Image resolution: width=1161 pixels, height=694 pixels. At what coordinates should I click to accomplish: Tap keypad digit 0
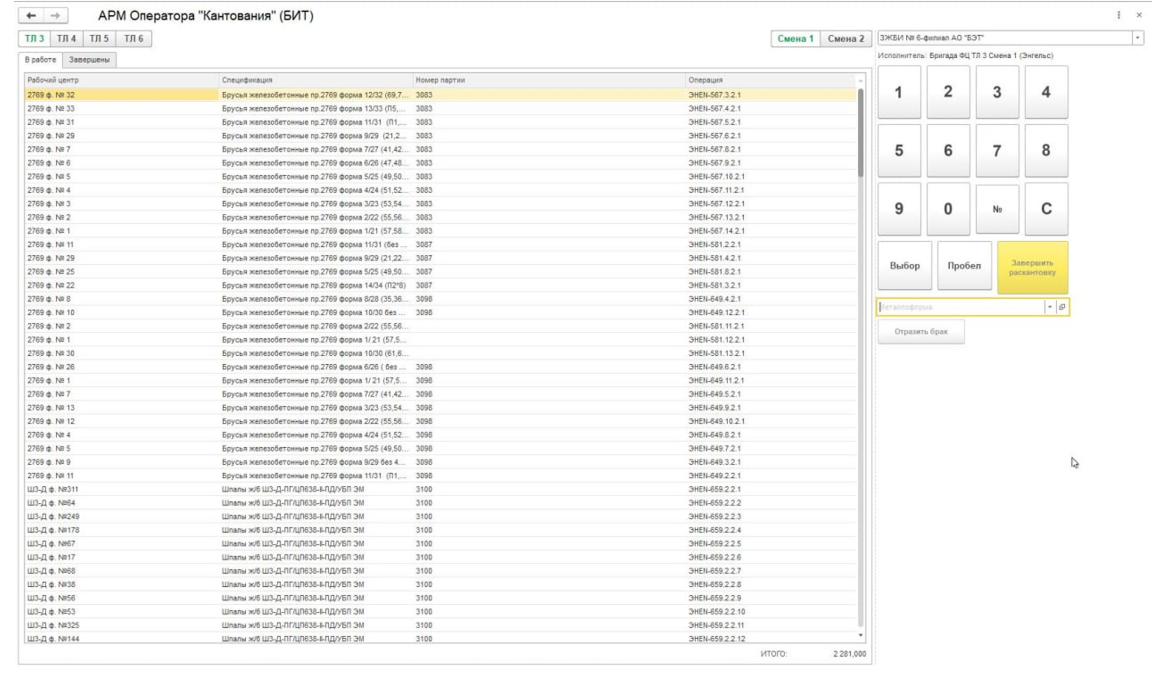click(948, 209)
